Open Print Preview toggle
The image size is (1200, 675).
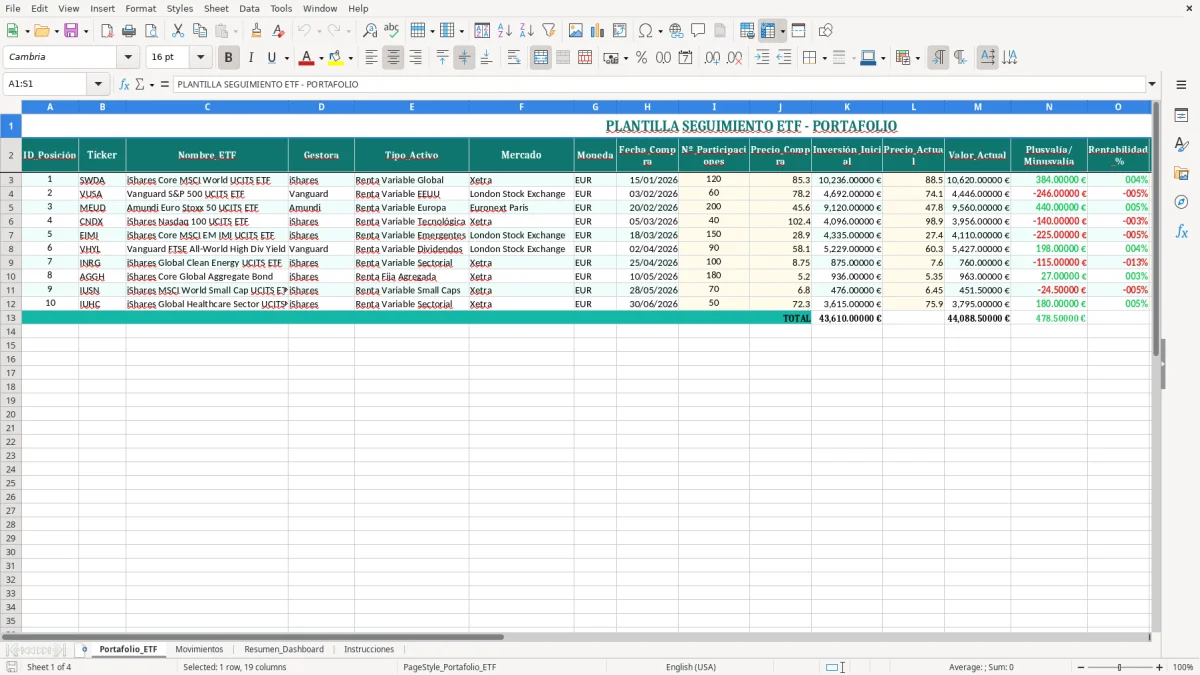point(151,31)
